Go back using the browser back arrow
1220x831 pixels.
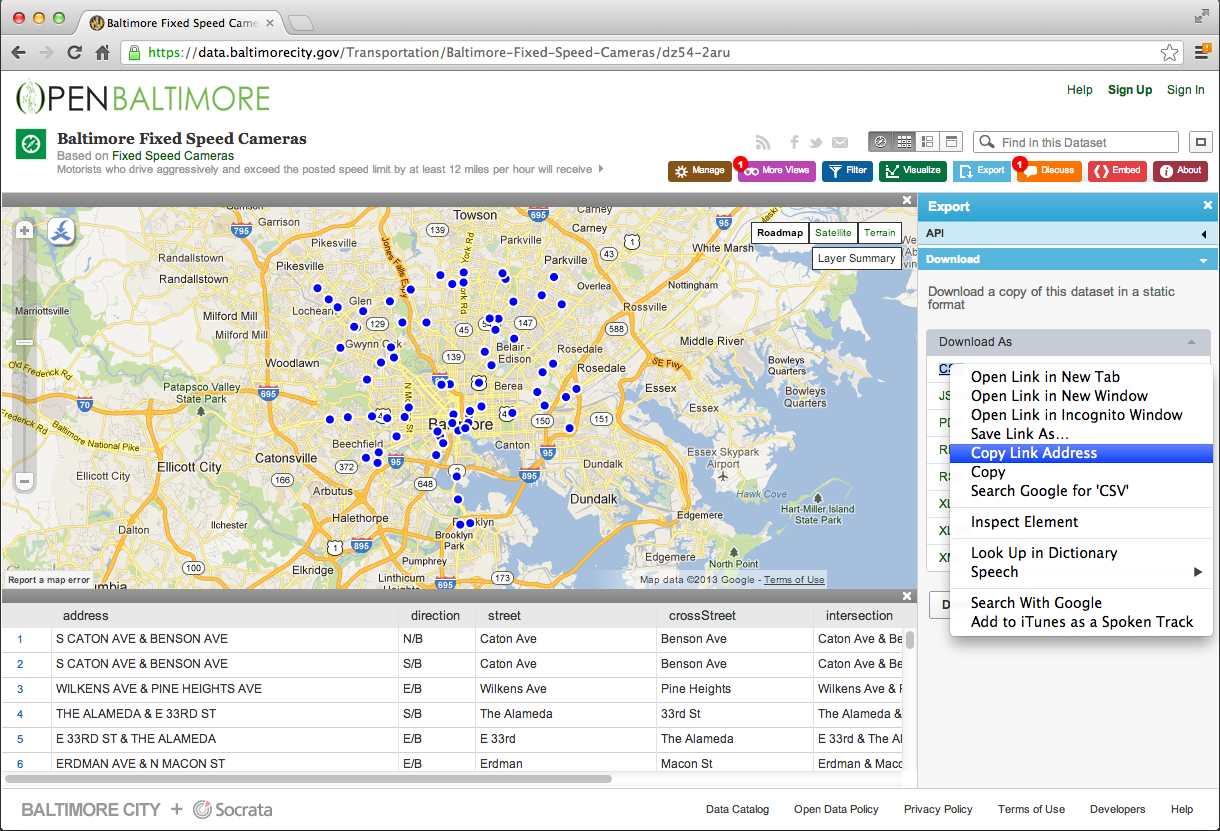(19, 52)
